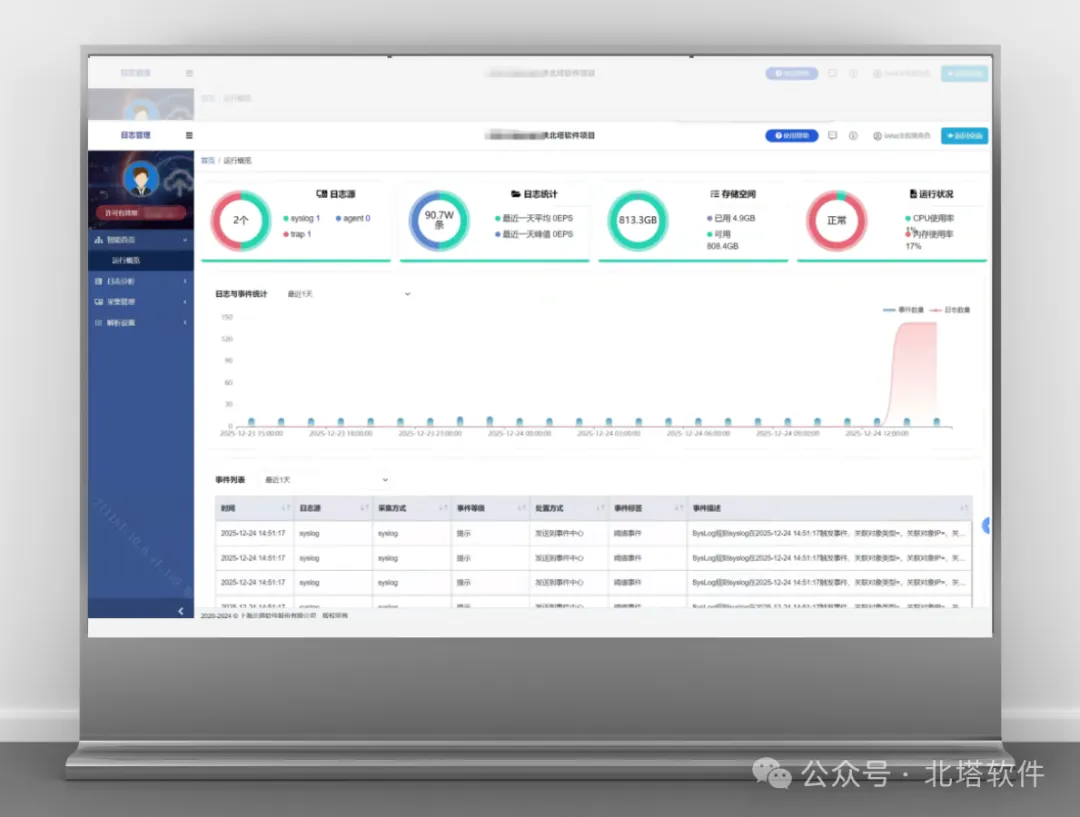Open the 事件列表 time range dropdown
The width and height of the screenshot is (1080, 817).
[326, 480]
